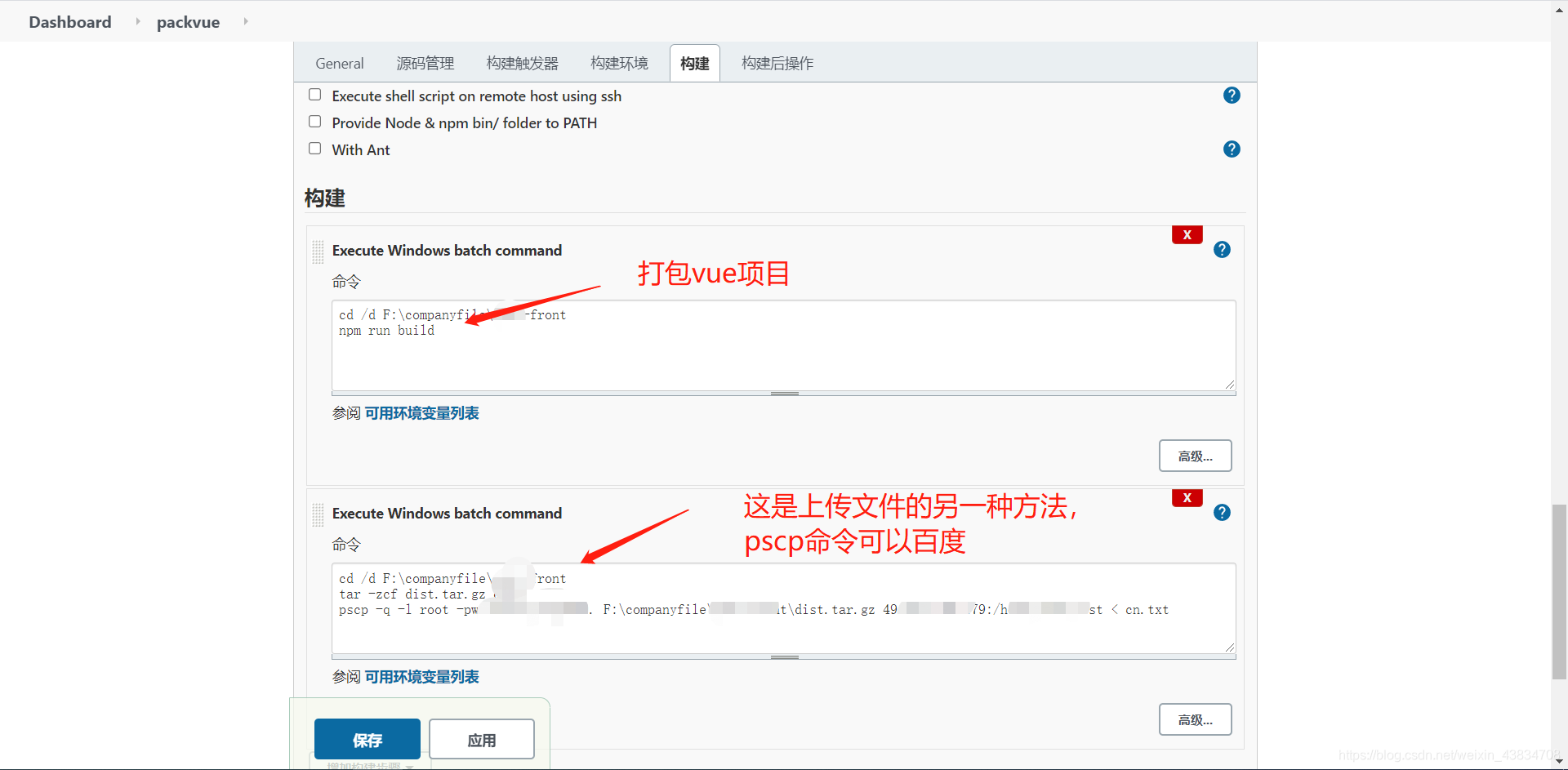This screenshot has width=1568, height=770.
Task: Click into the npm run build command textarea
Action: point(784,345)
